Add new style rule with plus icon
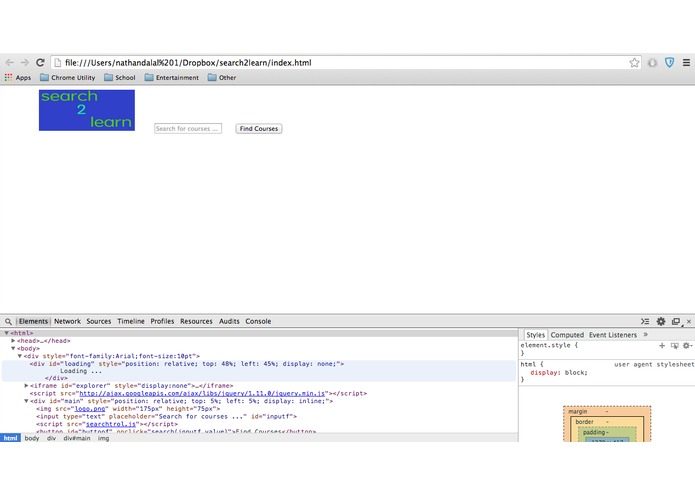 click(x=662, y=345)
